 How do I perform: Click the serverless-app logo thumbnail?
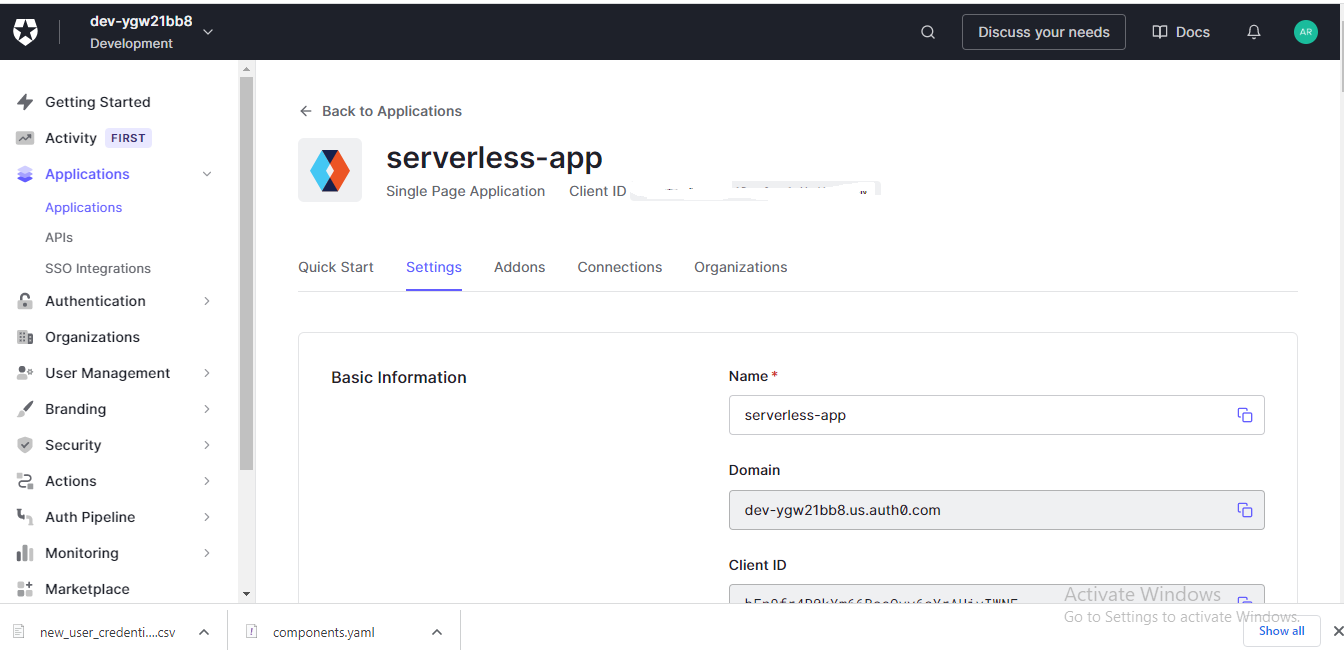click(330, 170)
